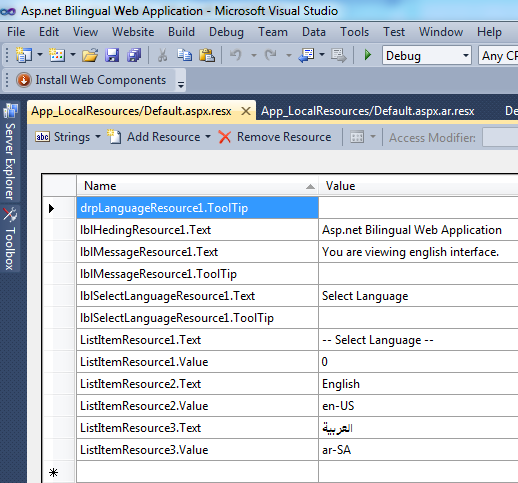Image resolution: width=518 pixels, height=483 pixels.
Task: Click the Value column header
Action: tap(418, 186)
